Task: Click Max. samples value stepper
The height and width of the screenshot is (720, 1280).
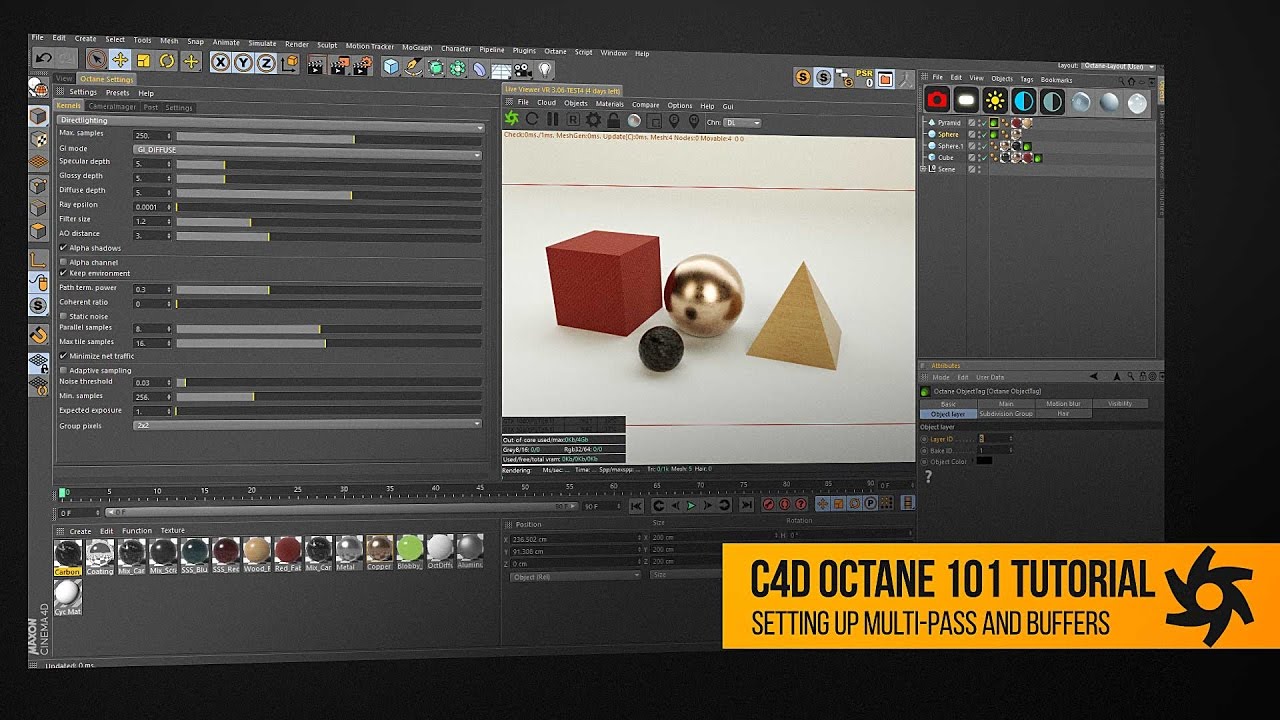Action: point(169,135)
